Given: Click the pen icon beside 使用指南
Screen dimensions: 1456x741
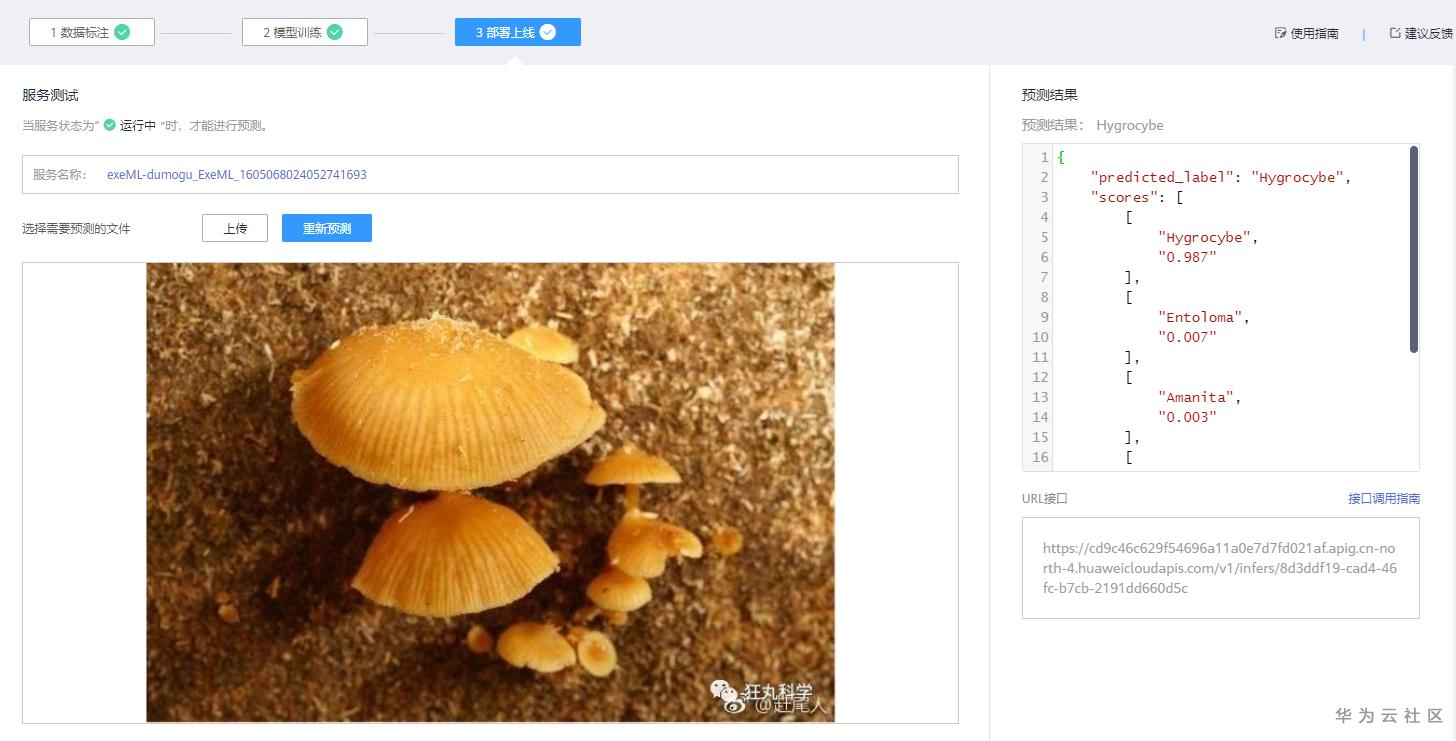Looking at the screenshot, I should pos(1280,32).
